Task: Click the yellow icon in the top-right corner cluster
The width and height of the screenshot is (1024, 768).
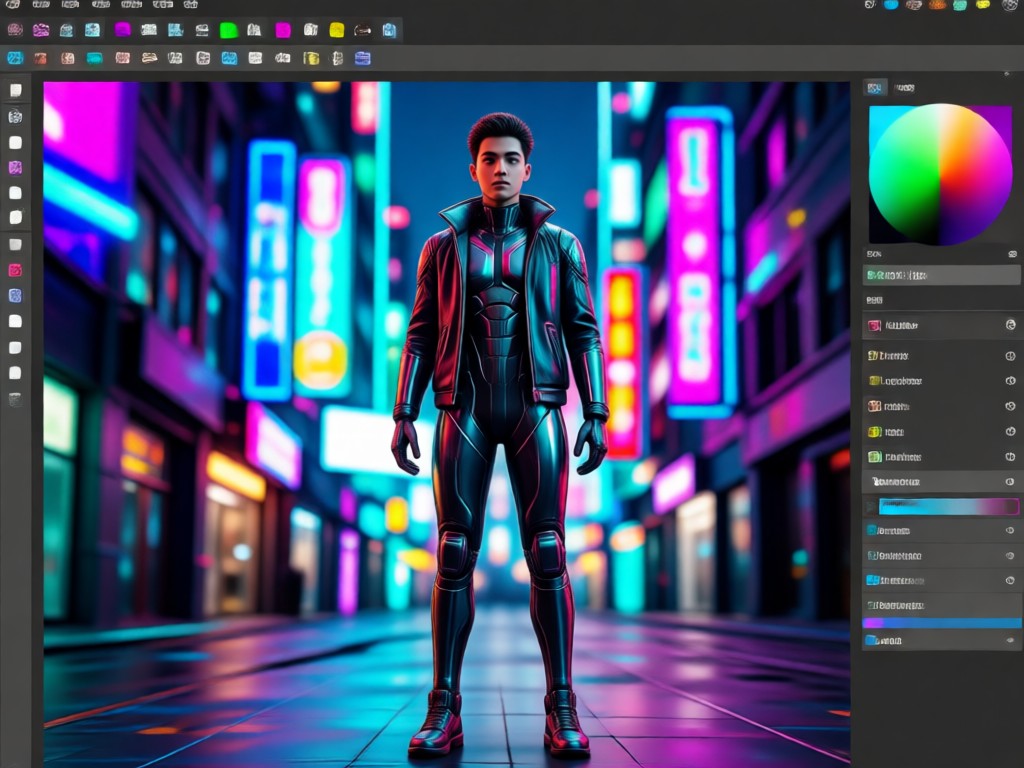Action: [983, 5]
